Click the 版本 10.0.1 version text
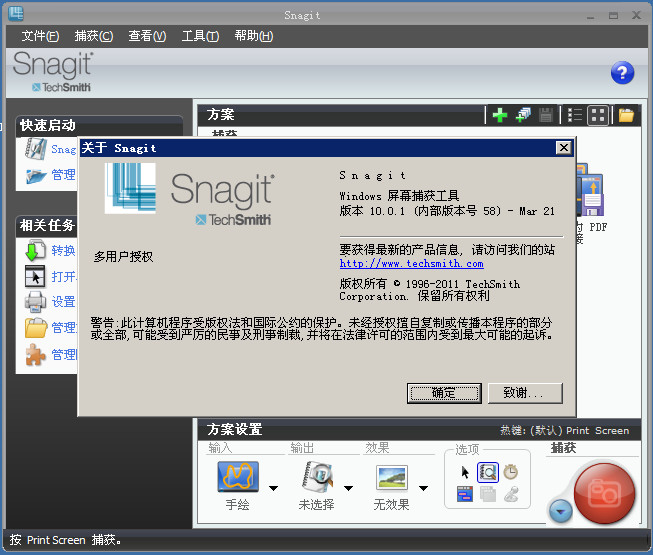Screen dimensions: 653x555 pyautogui.click(x=447, y=211)
